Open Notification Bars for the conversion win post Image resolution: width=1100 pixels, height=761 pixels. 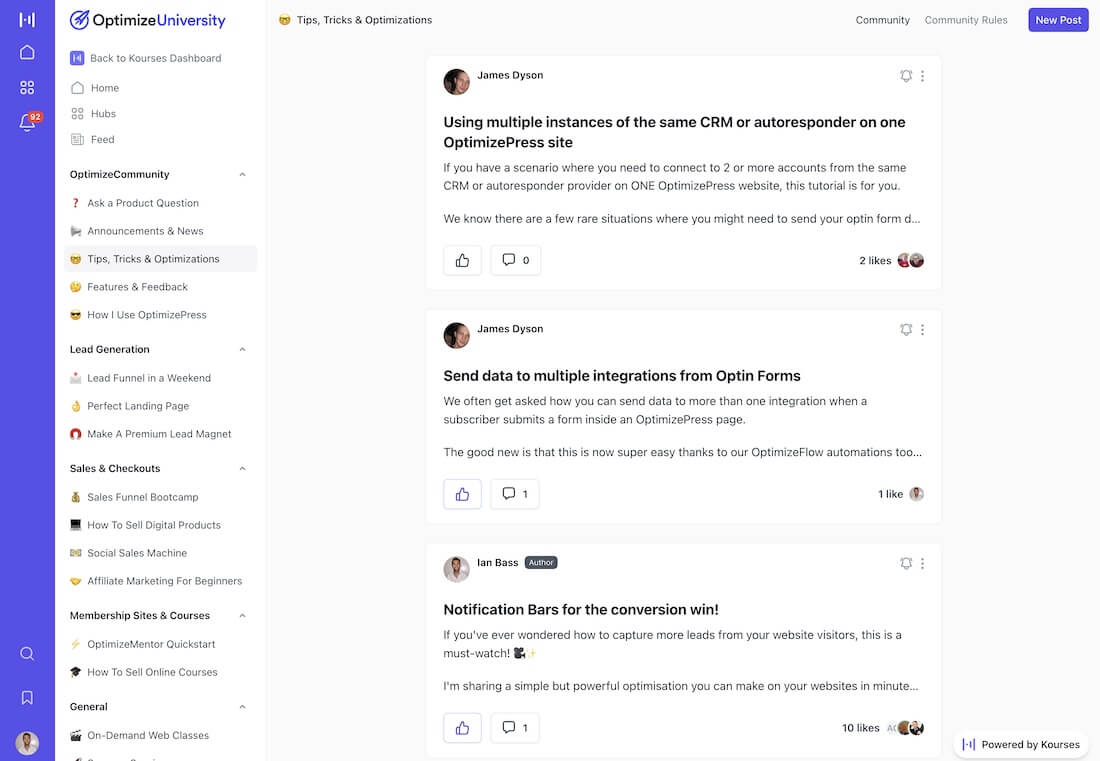pyautogui.click(x=581, y=610)
